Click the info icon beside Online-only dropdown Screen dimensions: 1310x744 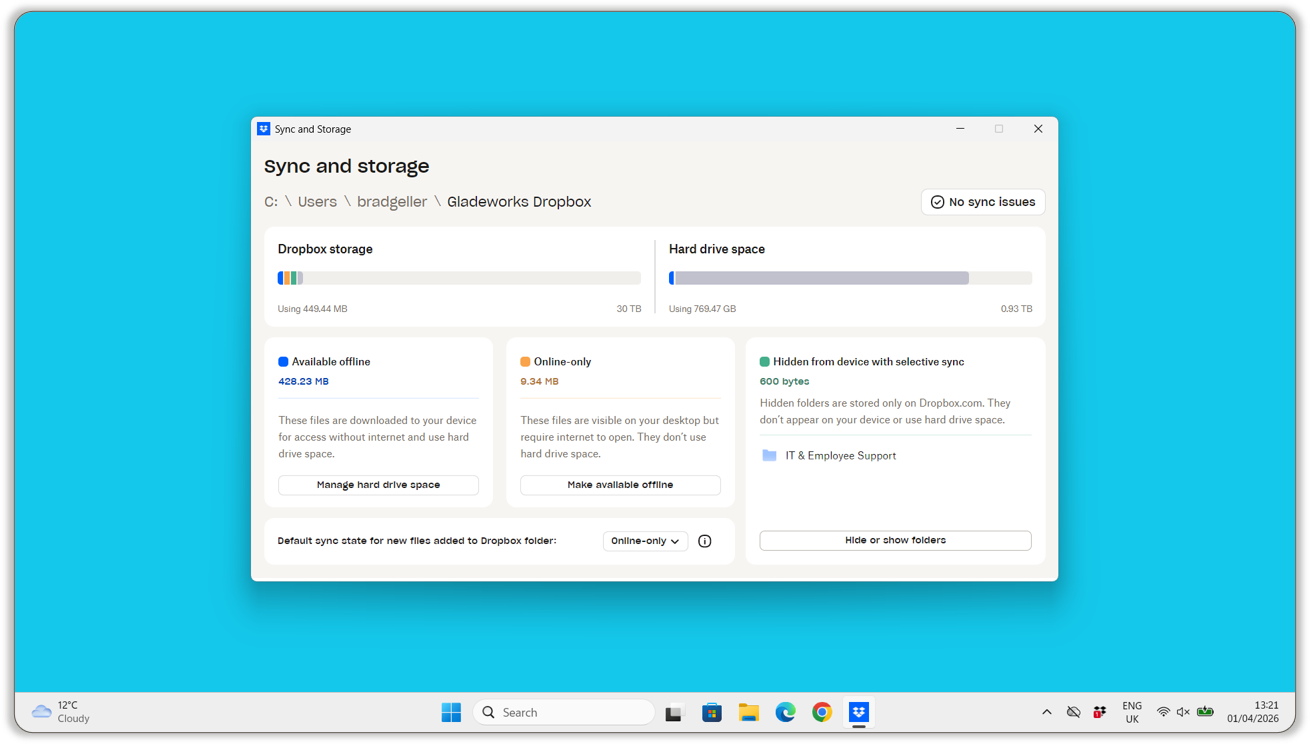(705, 541)
